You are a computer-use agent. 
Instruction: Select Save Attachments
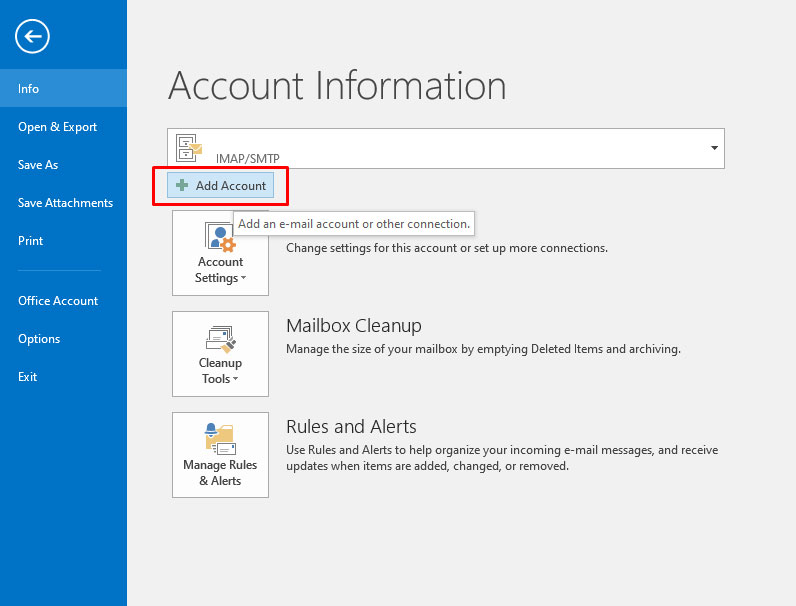pyautogui.click(x=63, y=203)
